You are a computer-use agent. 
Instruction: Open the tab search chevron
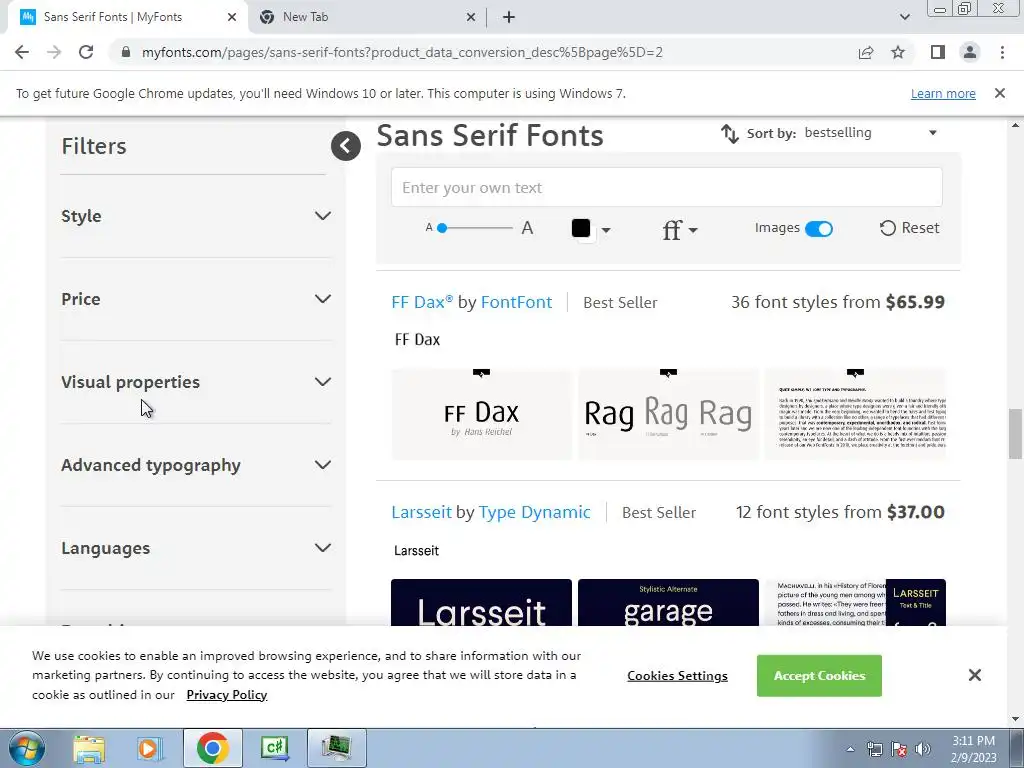[x=904, y=17]
